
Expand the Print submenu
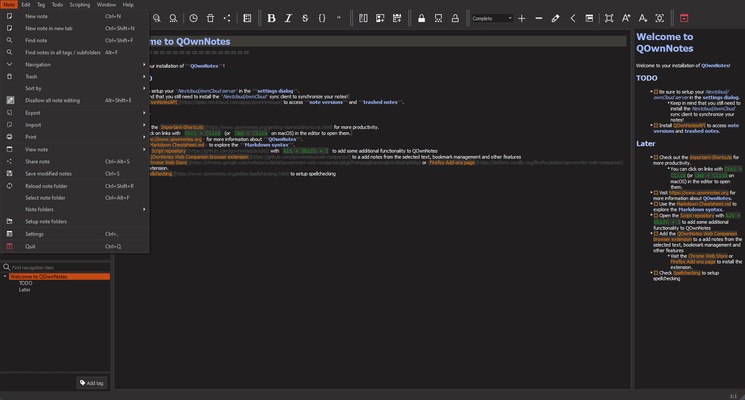click(x=75, y=137)
